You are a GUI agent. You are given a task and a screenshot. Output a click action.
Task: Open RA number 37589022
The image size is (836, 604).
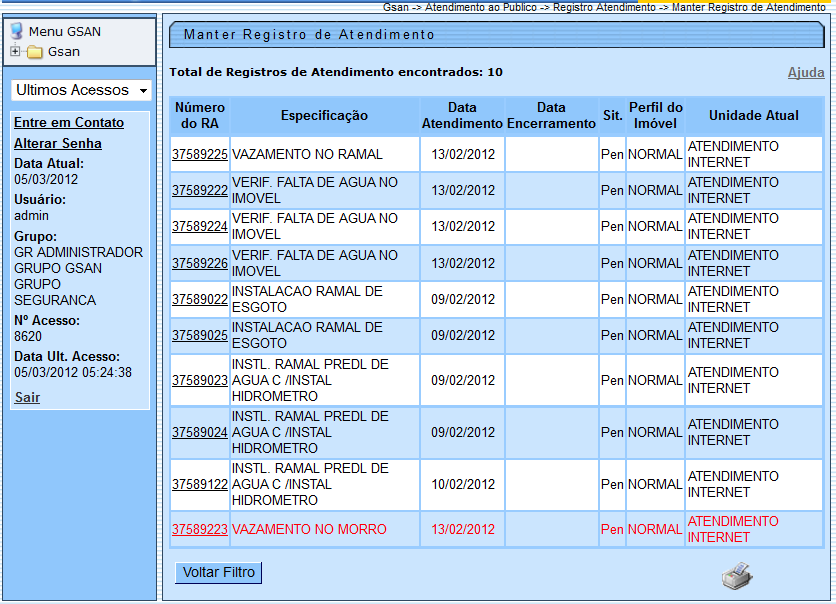200,299
